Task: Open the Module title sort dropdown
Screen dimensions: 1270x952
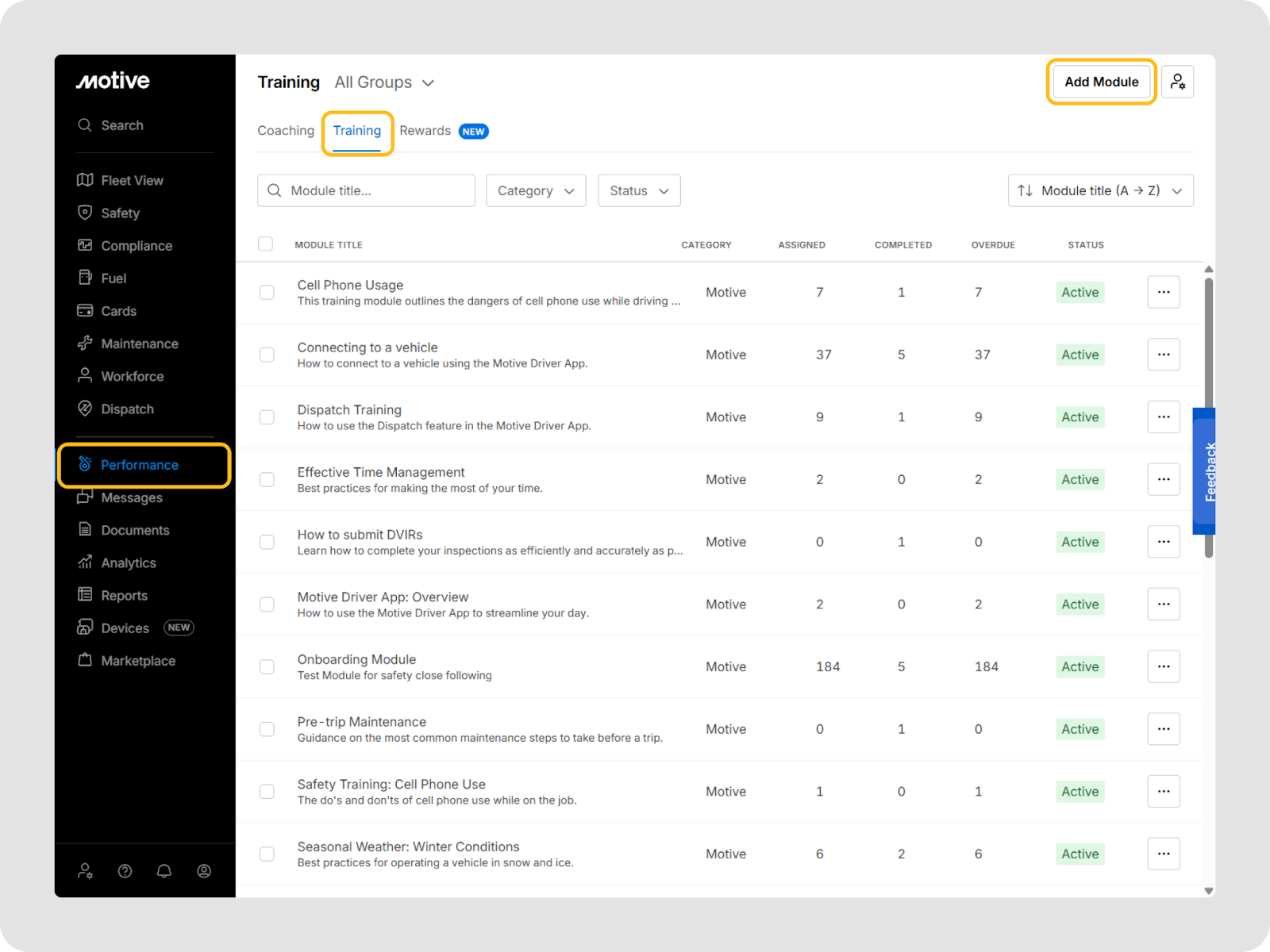Action: click(1100, 190)
